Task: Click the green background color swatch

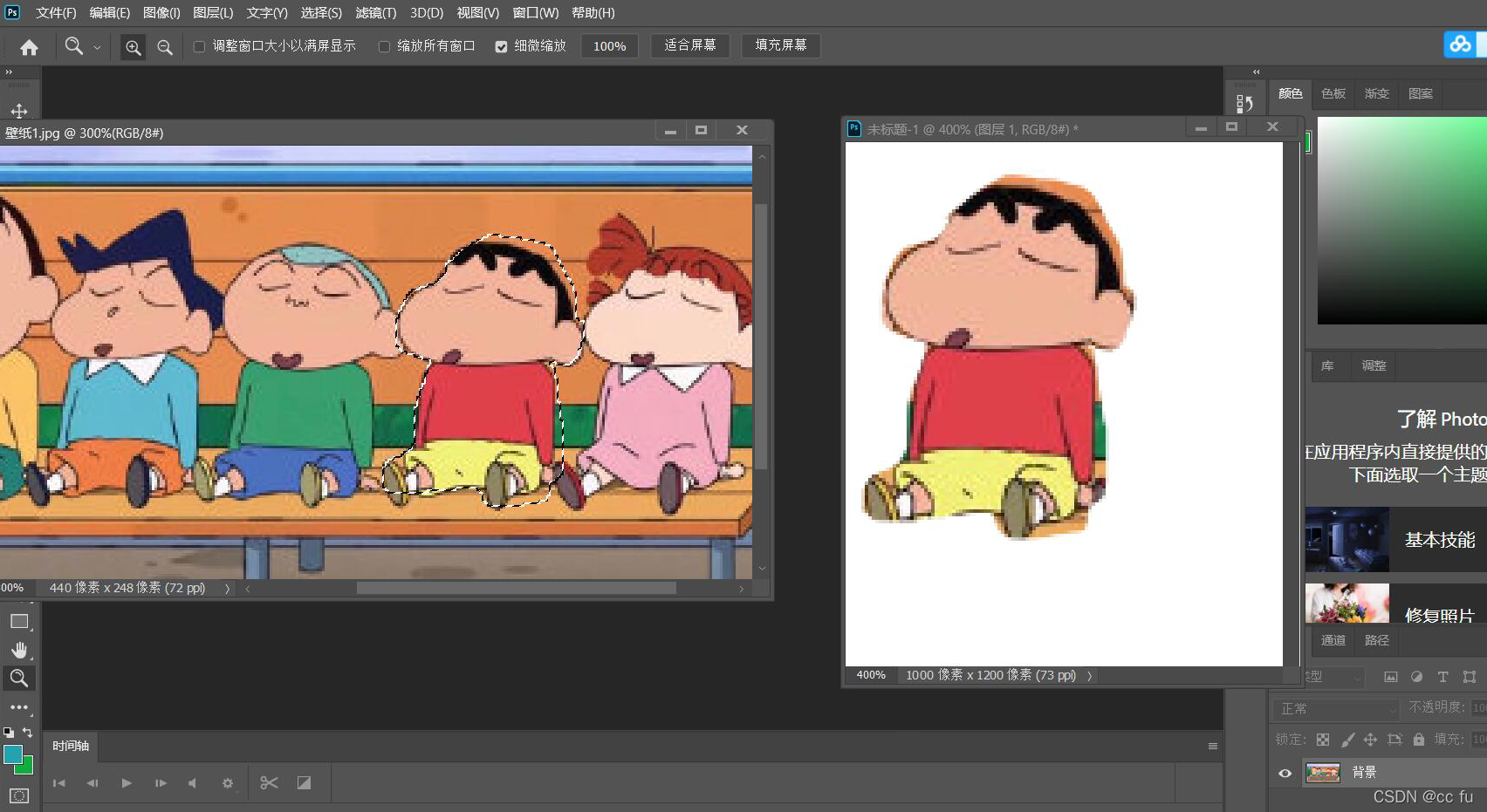Action: coord(26,768)
